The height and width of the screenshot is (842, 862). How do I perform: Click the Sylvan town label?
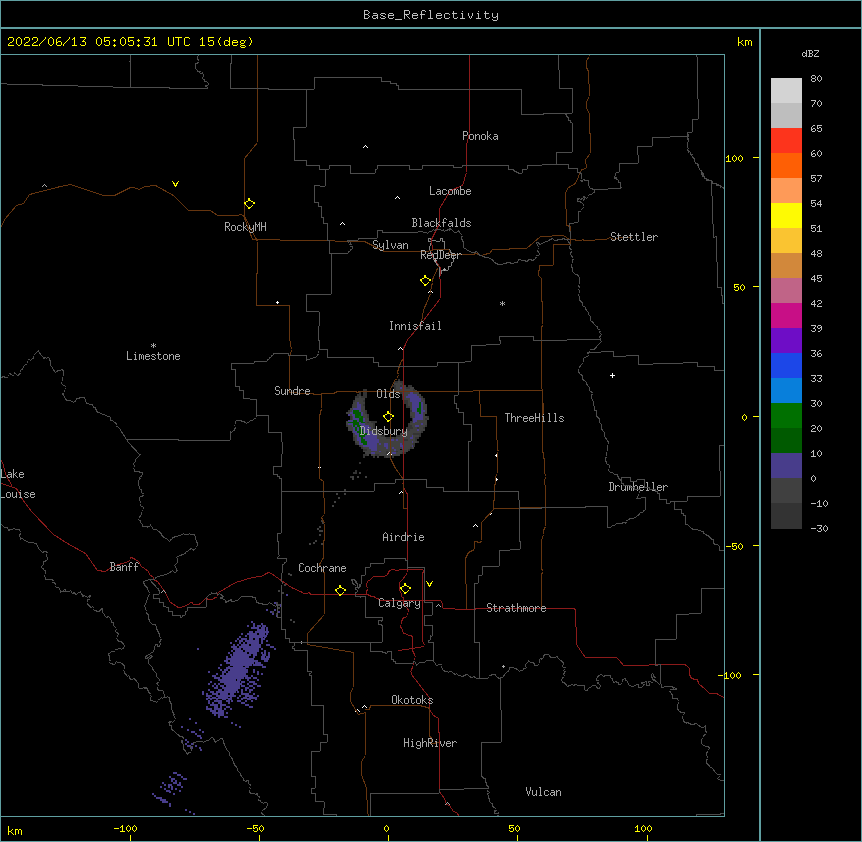[x=390, y=245]
